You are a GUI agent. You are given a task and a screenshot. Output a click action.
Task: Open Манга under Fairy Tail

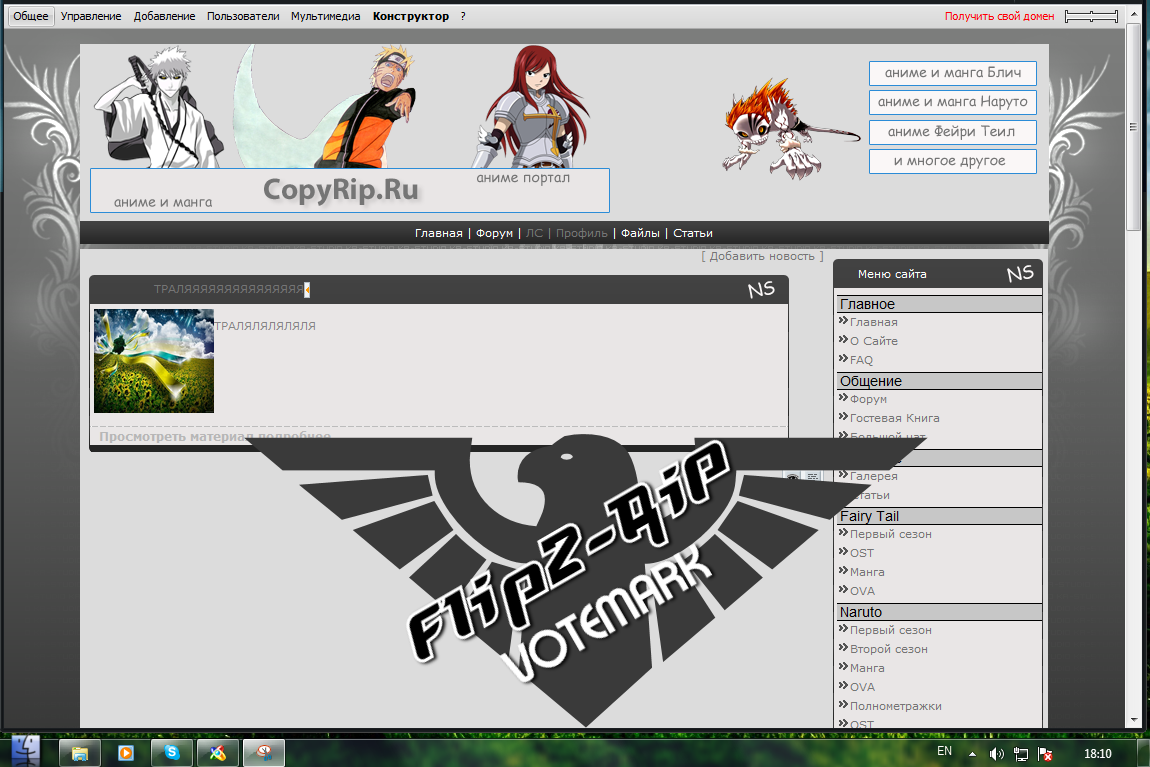coord(867,572)
